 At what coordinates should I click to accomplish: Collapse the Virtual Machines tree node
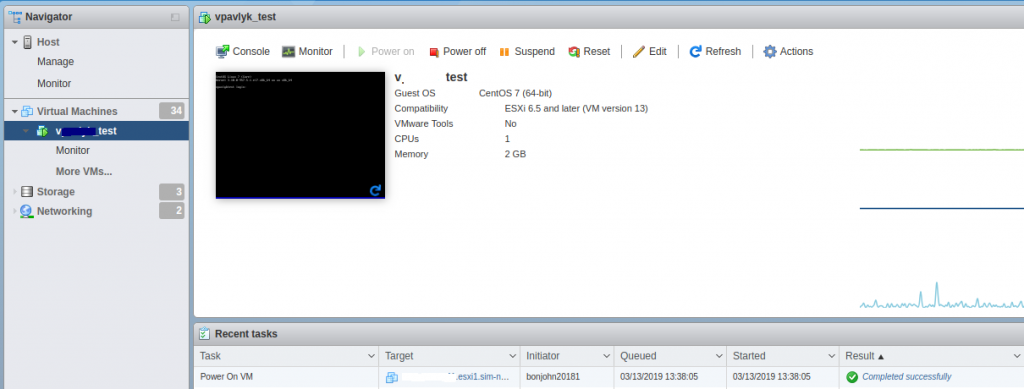click(x=15, y=112)
